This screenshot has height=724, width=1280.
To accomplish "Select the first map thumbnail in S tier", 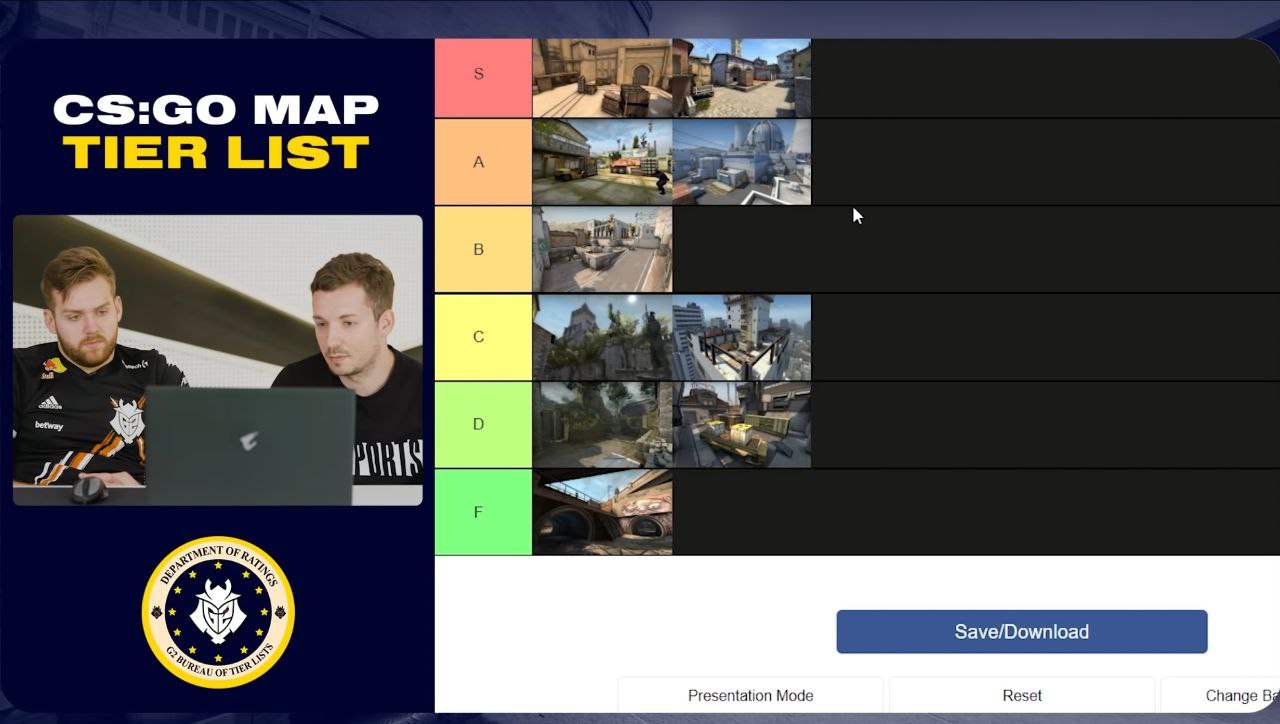I will [602, 78].
